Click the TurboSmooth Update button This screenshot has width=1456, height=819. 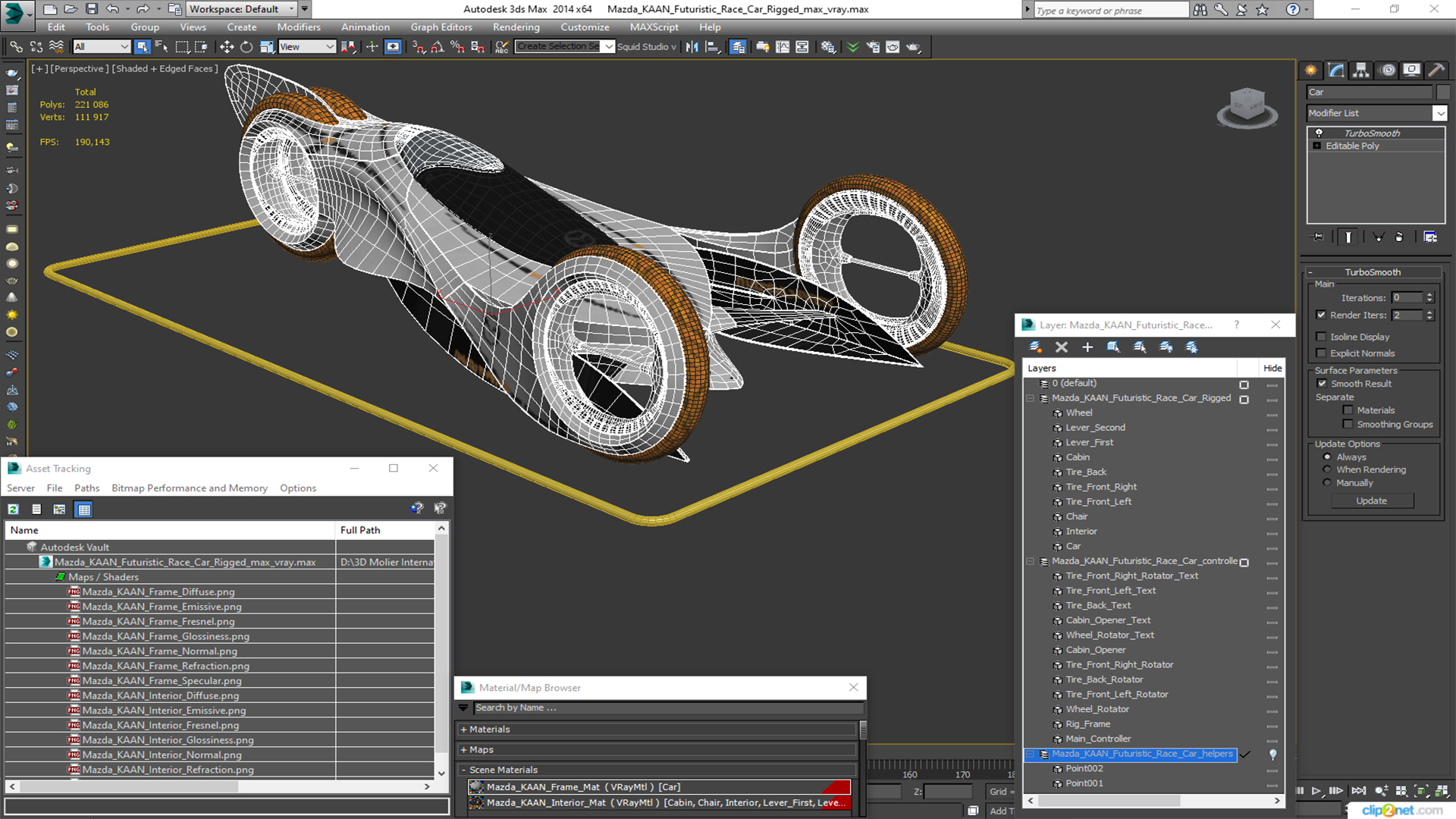1371,501
